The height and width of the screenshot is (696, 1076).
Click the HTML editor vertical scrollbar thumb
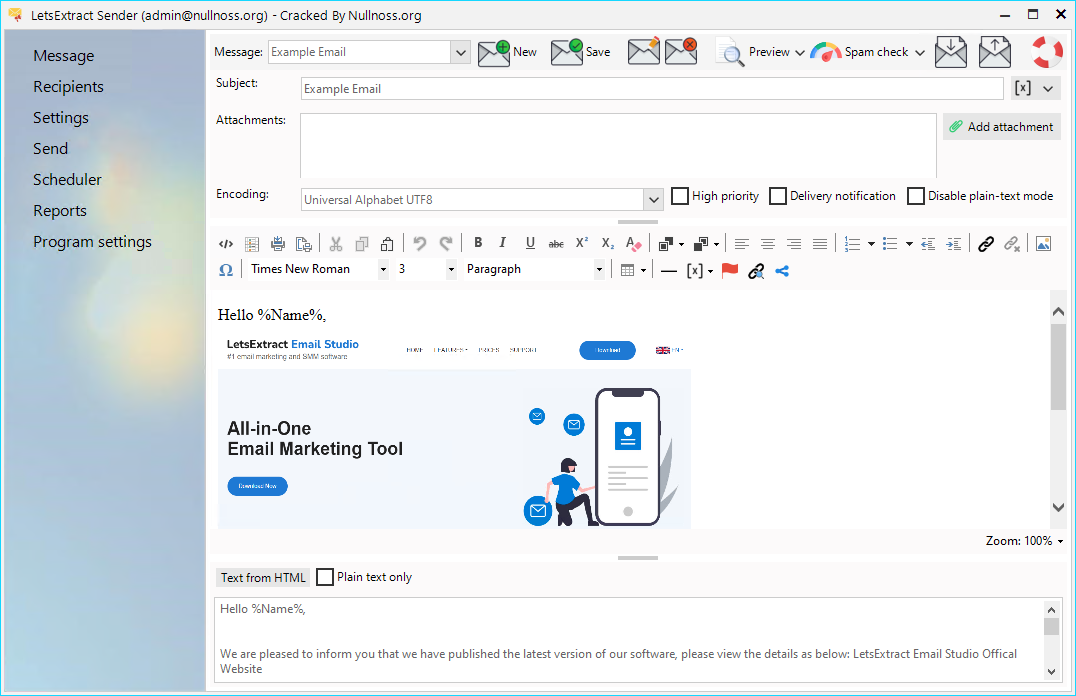(1058, 367)
